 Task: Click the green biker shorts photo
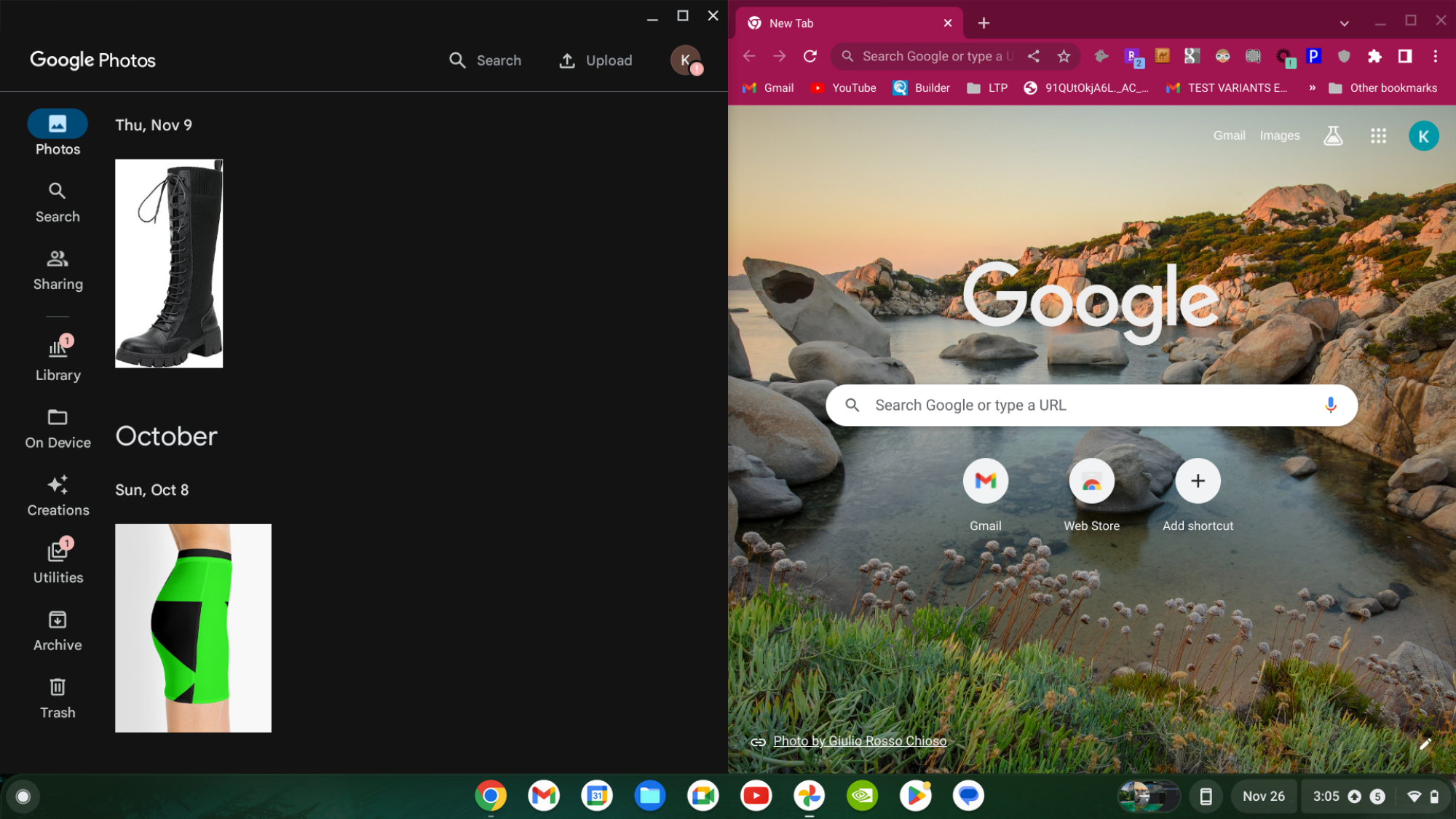(x=193, y=628)
